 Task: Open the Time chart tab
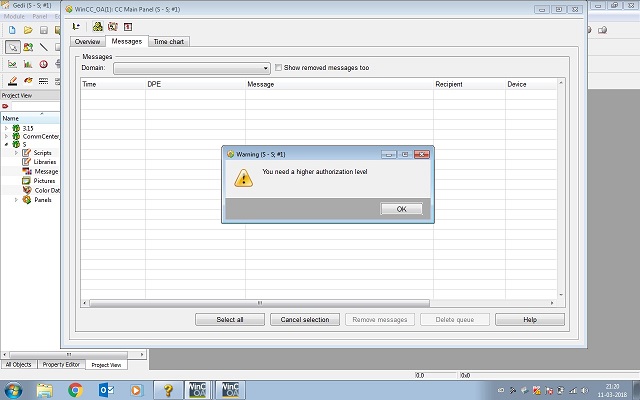pyautogui.click(x=169, y=42)
